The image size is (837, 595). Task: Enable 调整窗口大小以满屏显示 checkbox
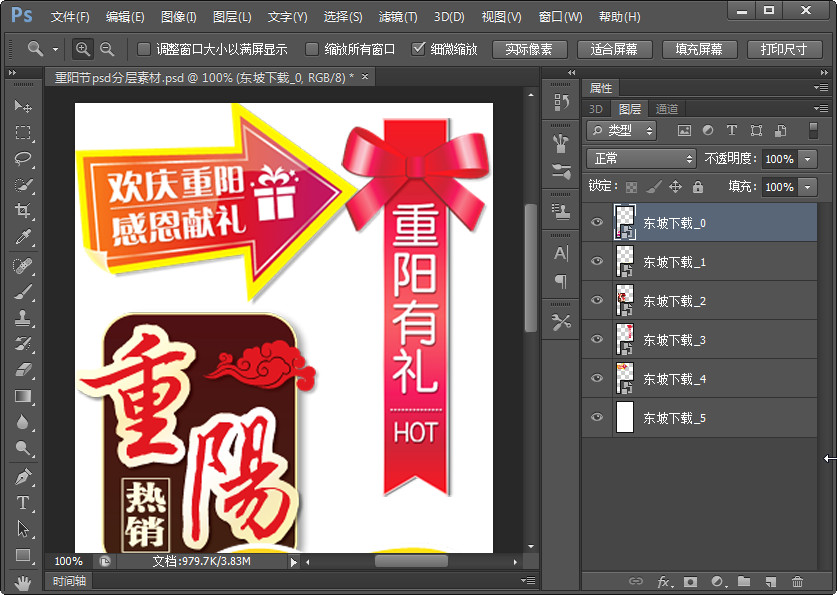point(144,49)
